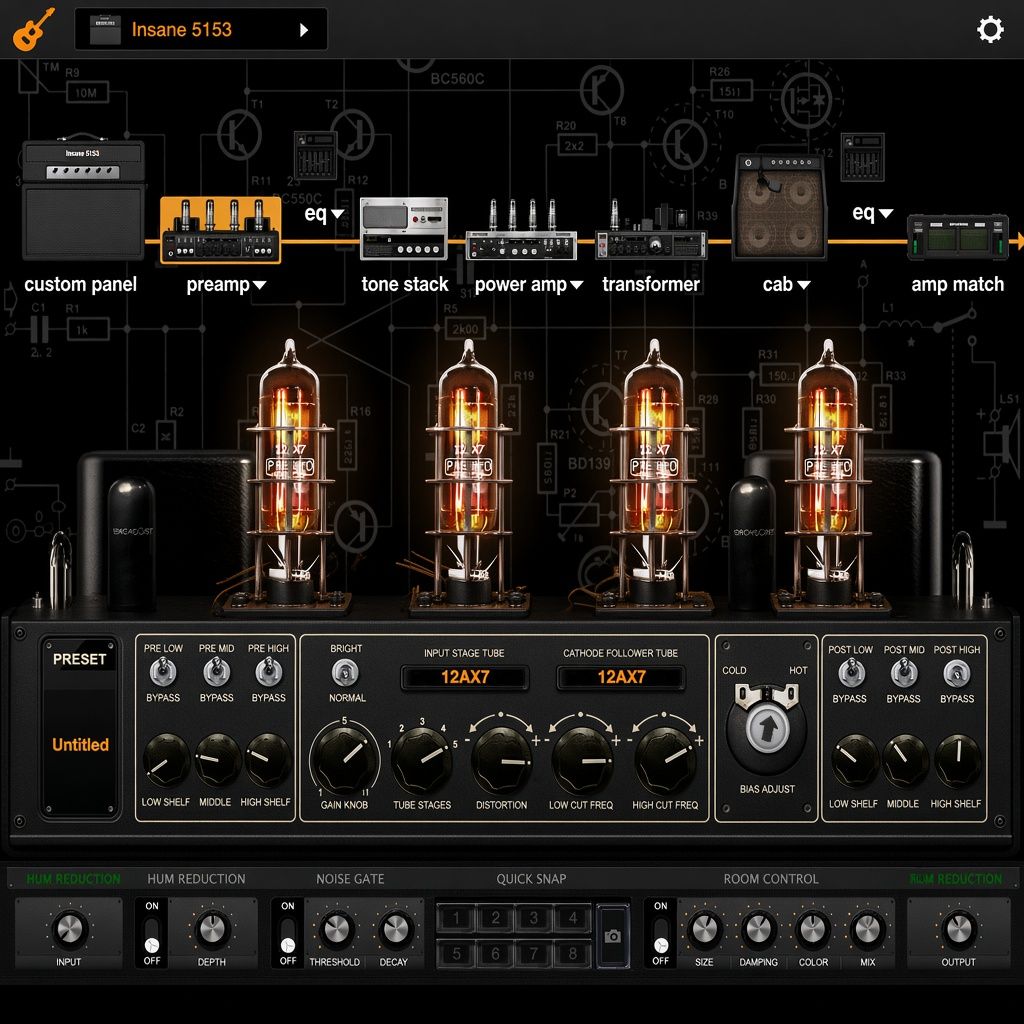The image size is (1024, 1024).
Task: Click the Input level knob
Action: click(x=69, y=929)
